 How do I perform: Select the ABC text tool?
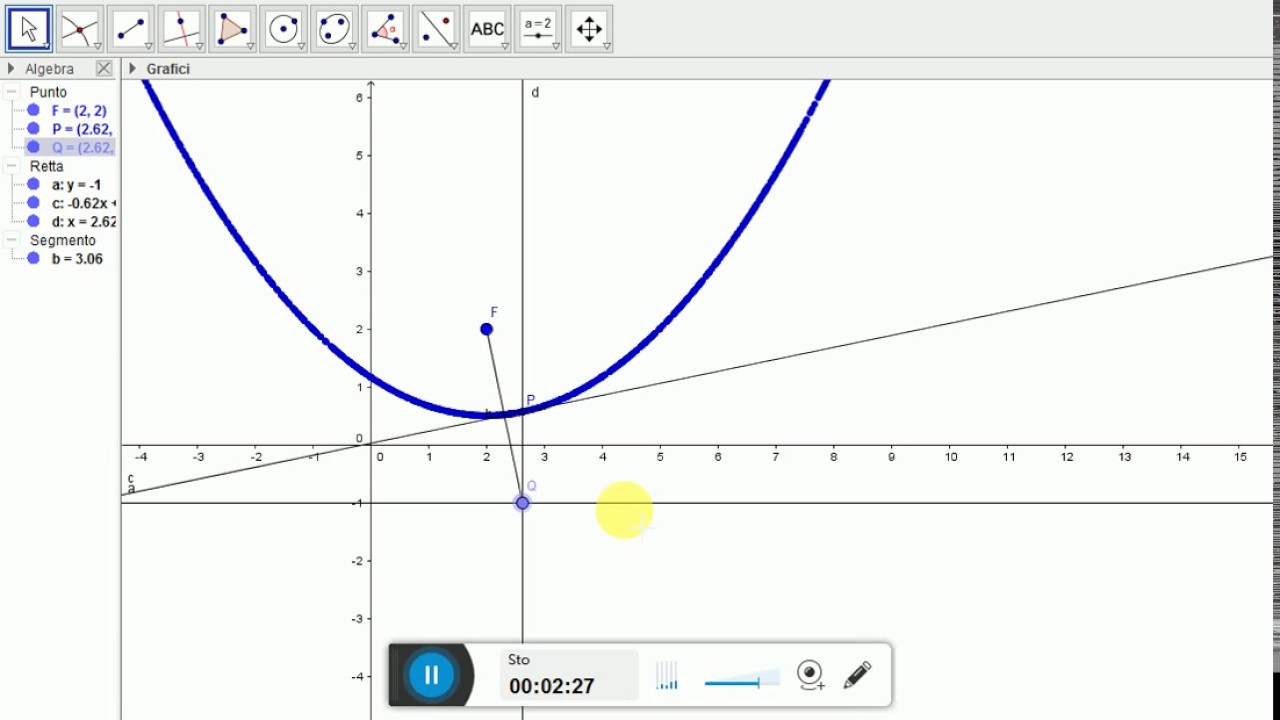(x=488, y=29)
